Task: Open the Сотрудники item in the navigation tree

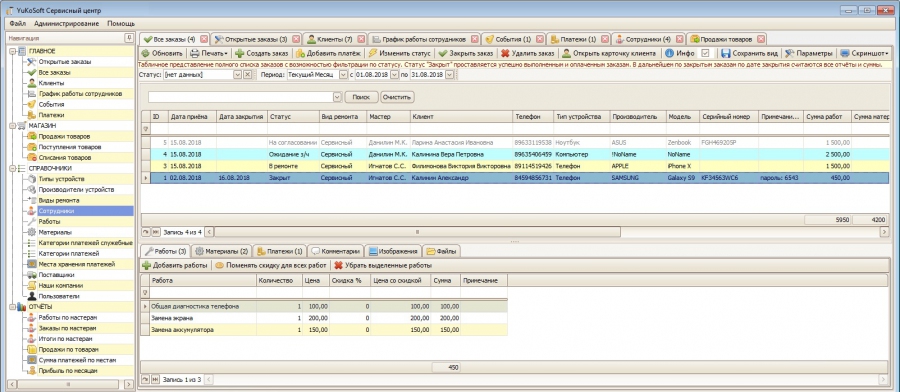Action: [56, 211]
